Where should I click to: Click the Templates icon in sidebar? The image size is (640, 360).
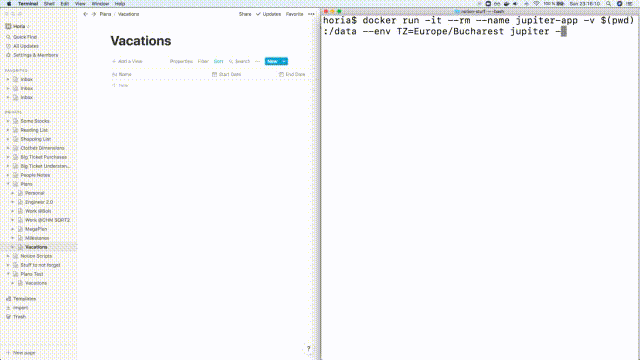pos(8,299)
